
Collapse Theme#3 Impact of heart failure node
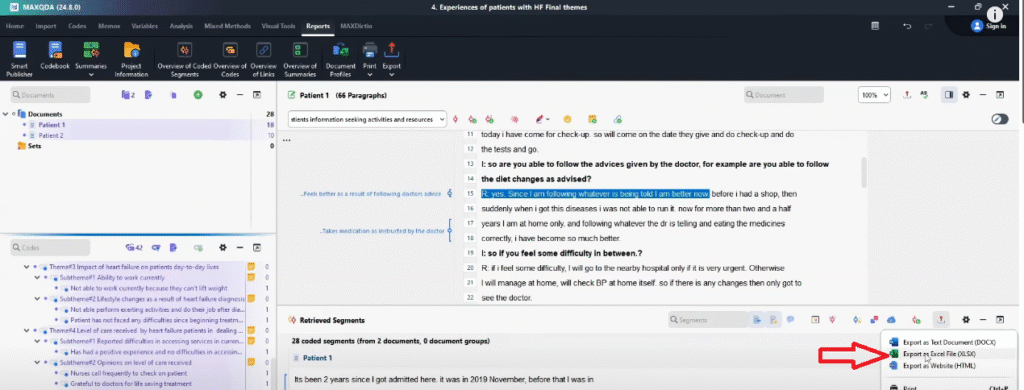click(27, 267)
